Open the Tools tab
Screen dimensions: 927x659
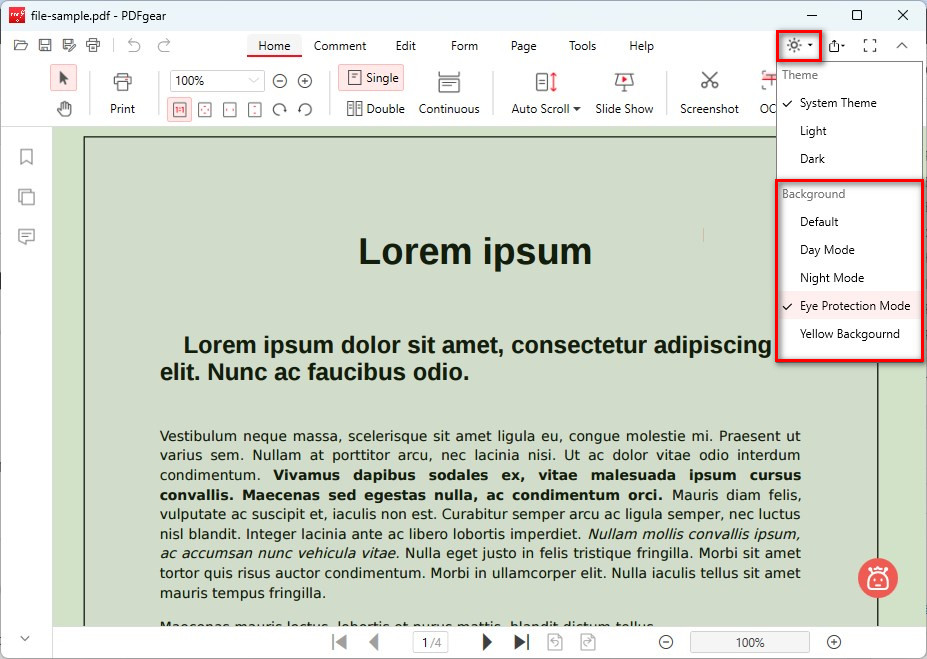click(x=582, y=46)
